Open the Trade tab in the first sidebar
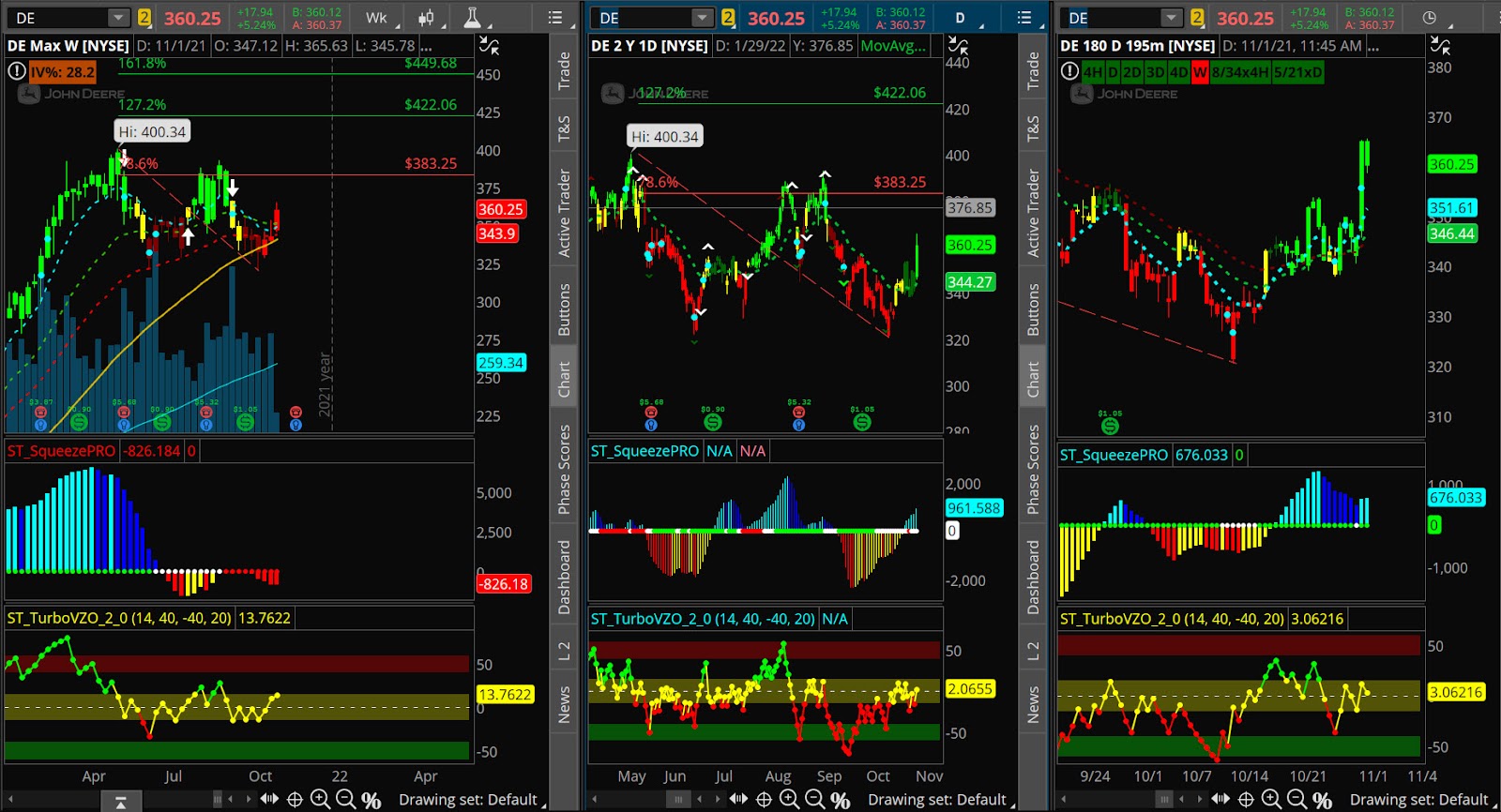Viewport: 1501px width, 812px height. coord(564,71)
